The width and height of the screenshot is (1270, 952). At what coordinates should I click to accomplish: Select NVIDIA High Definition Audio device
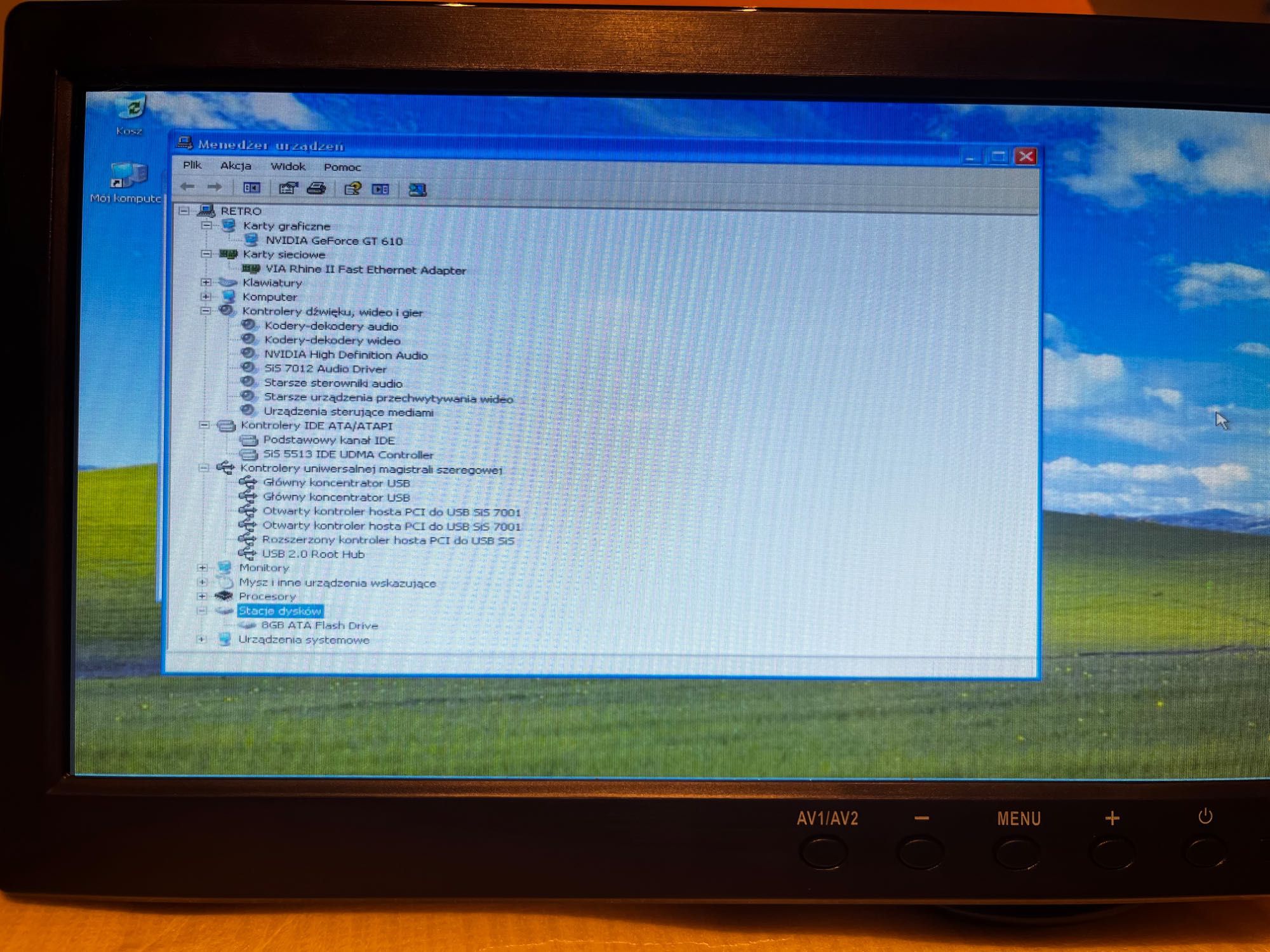point(346,355)
